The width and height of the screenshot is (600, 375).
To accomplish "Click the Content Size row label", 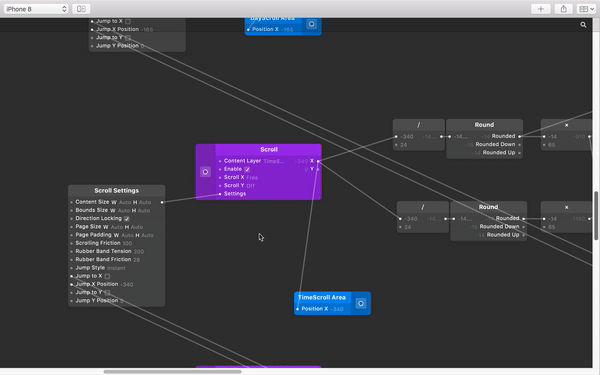I will pyautogui.click(x=92, y=202).
